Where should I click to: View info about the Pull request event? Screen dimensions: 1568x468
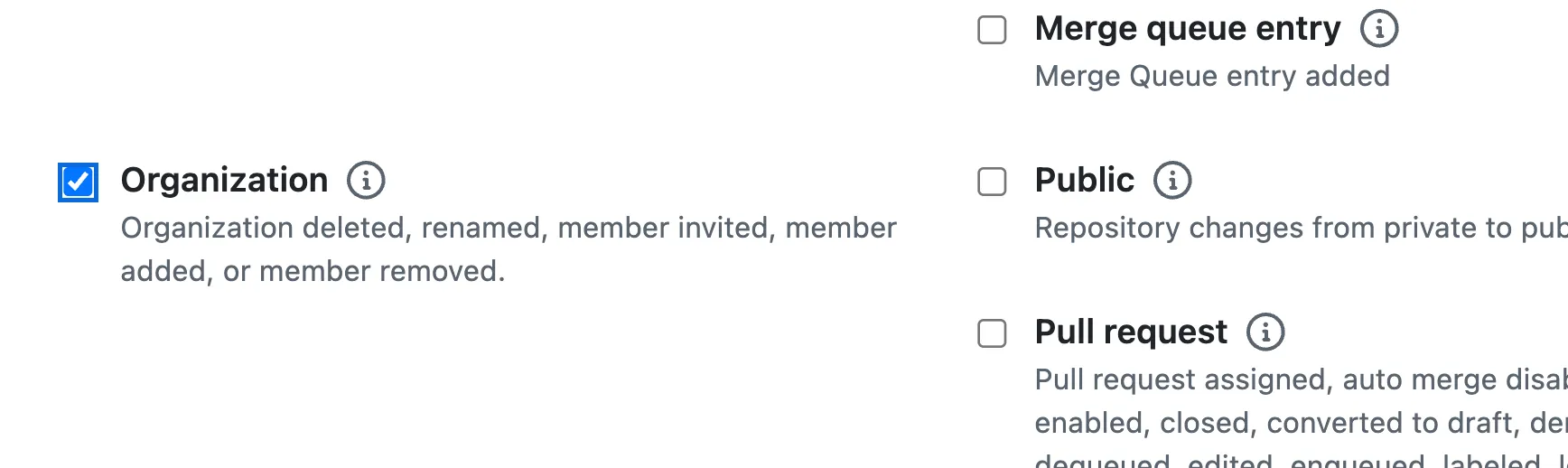coord(1265,332)
